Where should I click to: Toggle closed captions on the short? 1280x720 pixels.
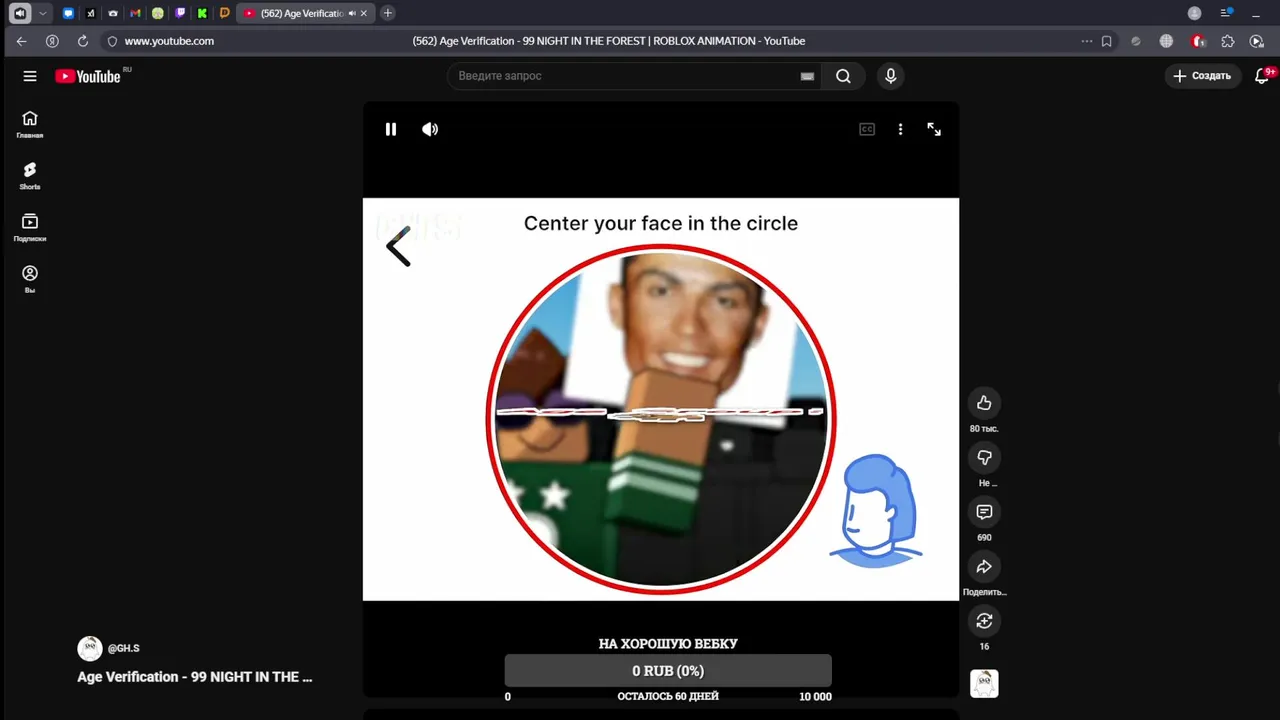tap(867, 129)
